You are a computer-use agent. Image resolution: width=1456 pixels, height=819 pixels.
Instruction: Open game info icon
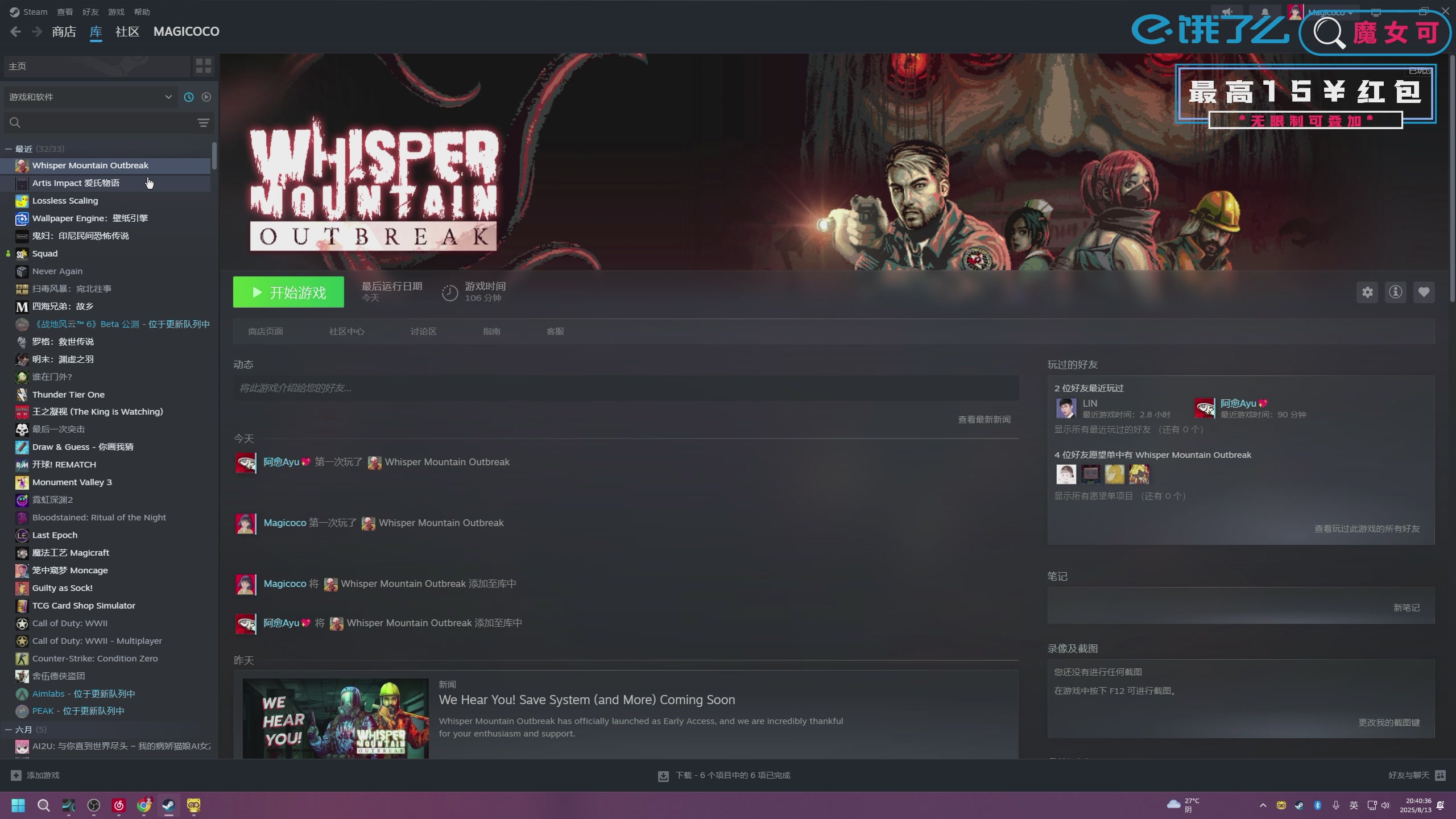pyautogui.click(x=1396, y=292)
